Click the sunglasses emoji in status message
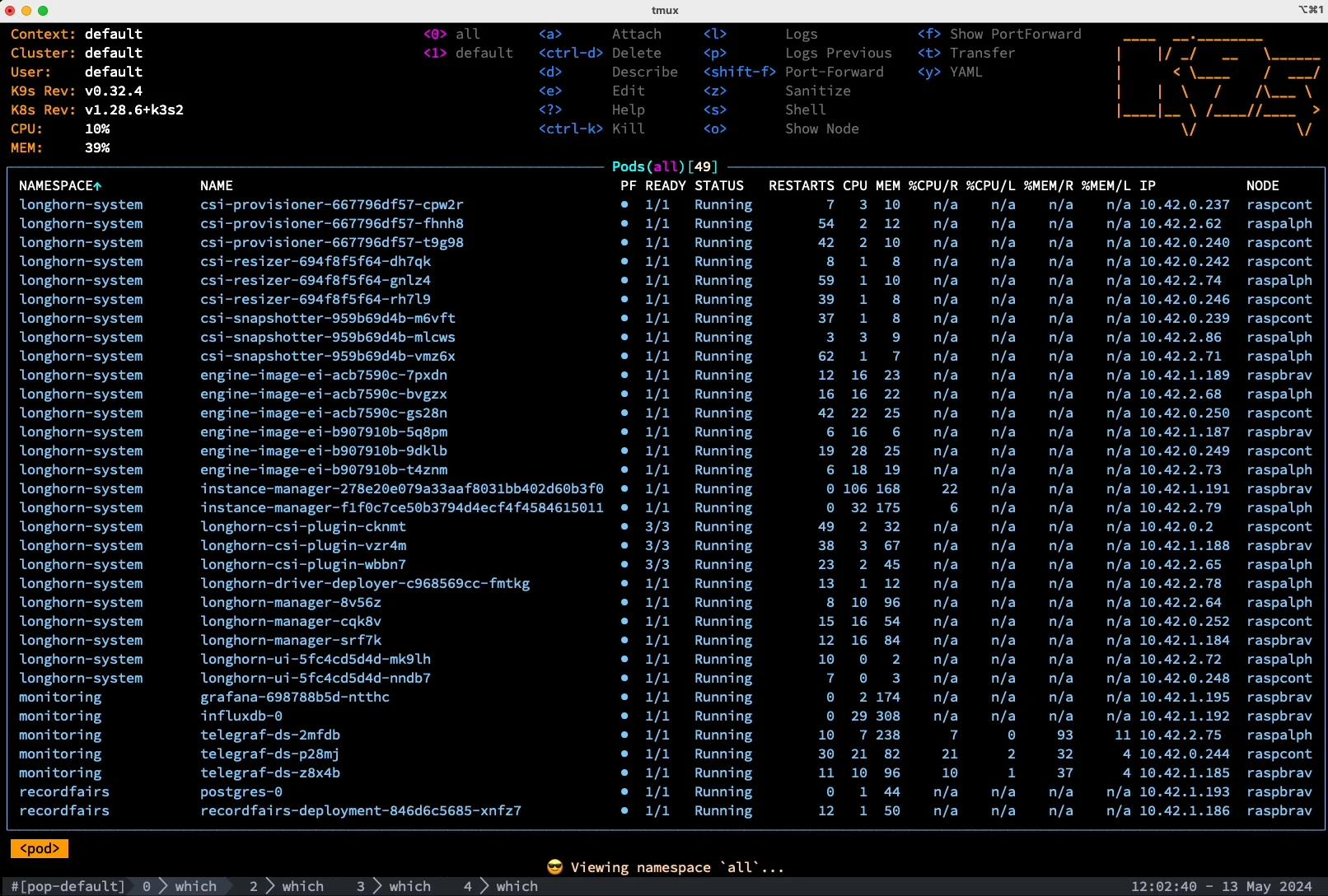 tap(554, 867)
